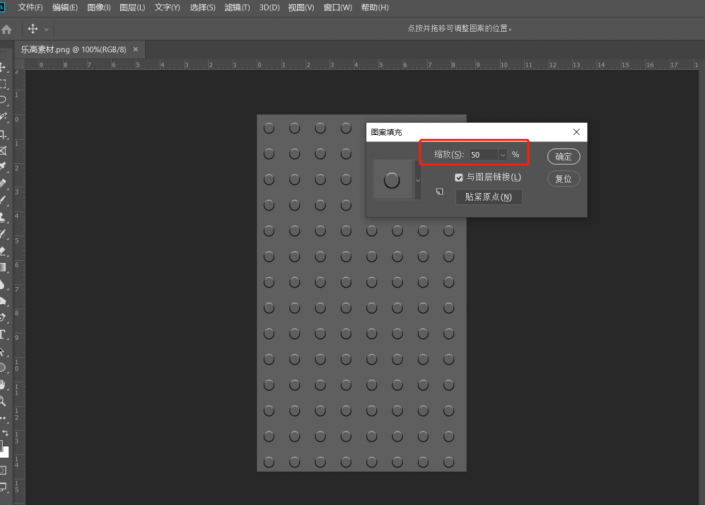This screenshot has height=505, width=705.
Task: Open the 图层(L) menu
Action: [x=132, y=7]
